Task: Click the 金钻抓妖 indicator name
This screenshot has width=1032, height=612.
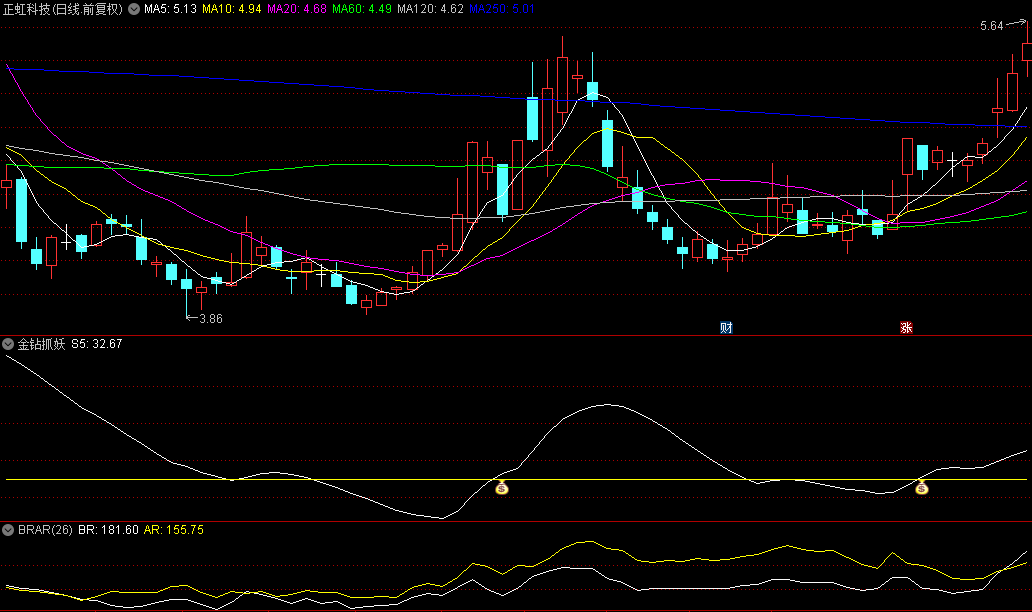Action: [x=42, y=344]
